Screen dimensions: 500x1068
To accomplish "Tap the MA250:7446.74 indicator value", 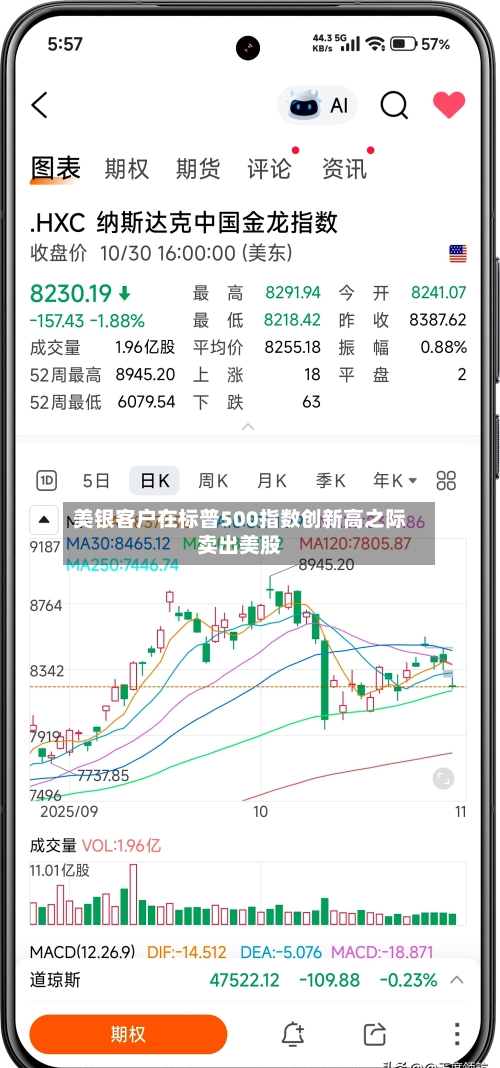I will [x=123, y=565].
